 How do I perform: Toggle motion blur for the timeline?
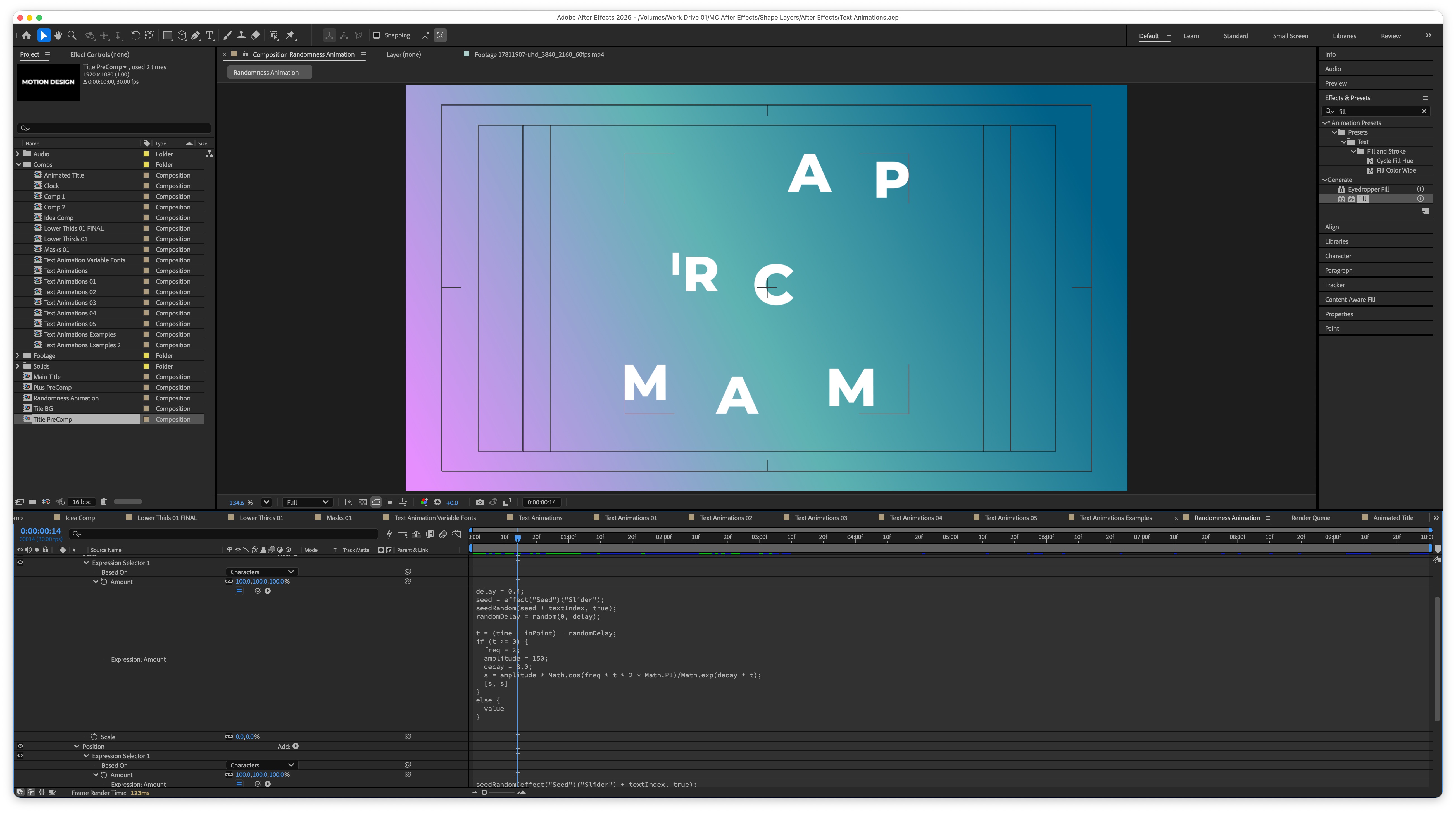443,534
